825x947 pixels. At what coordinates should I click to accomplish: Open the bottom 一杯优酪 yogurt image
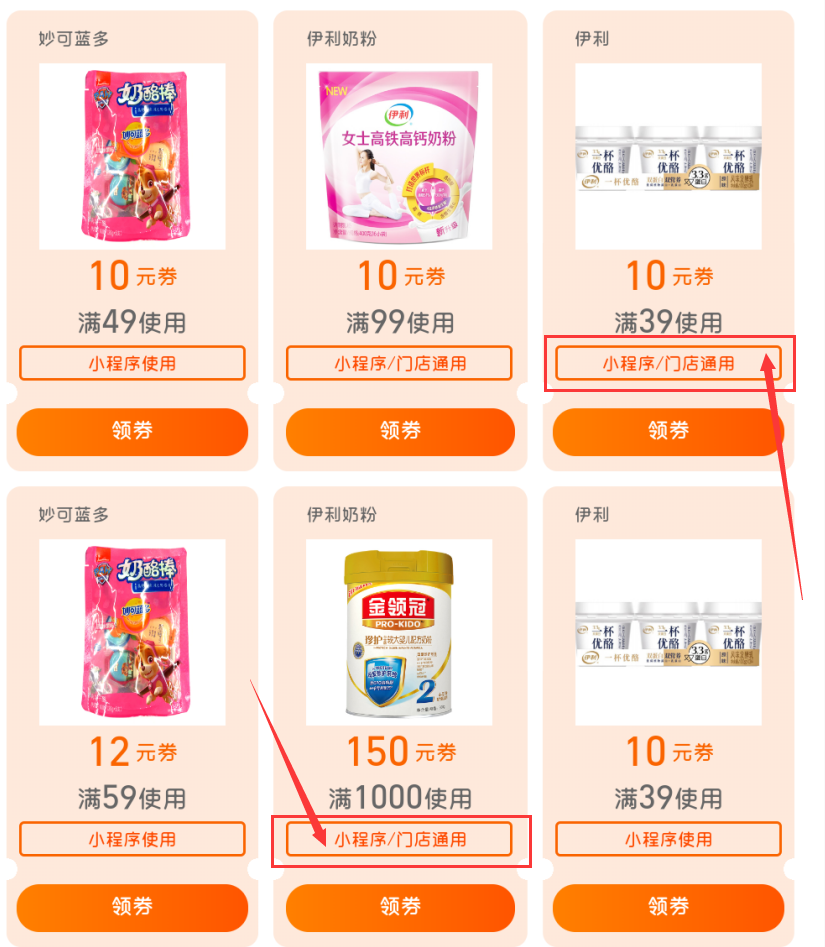669,632
